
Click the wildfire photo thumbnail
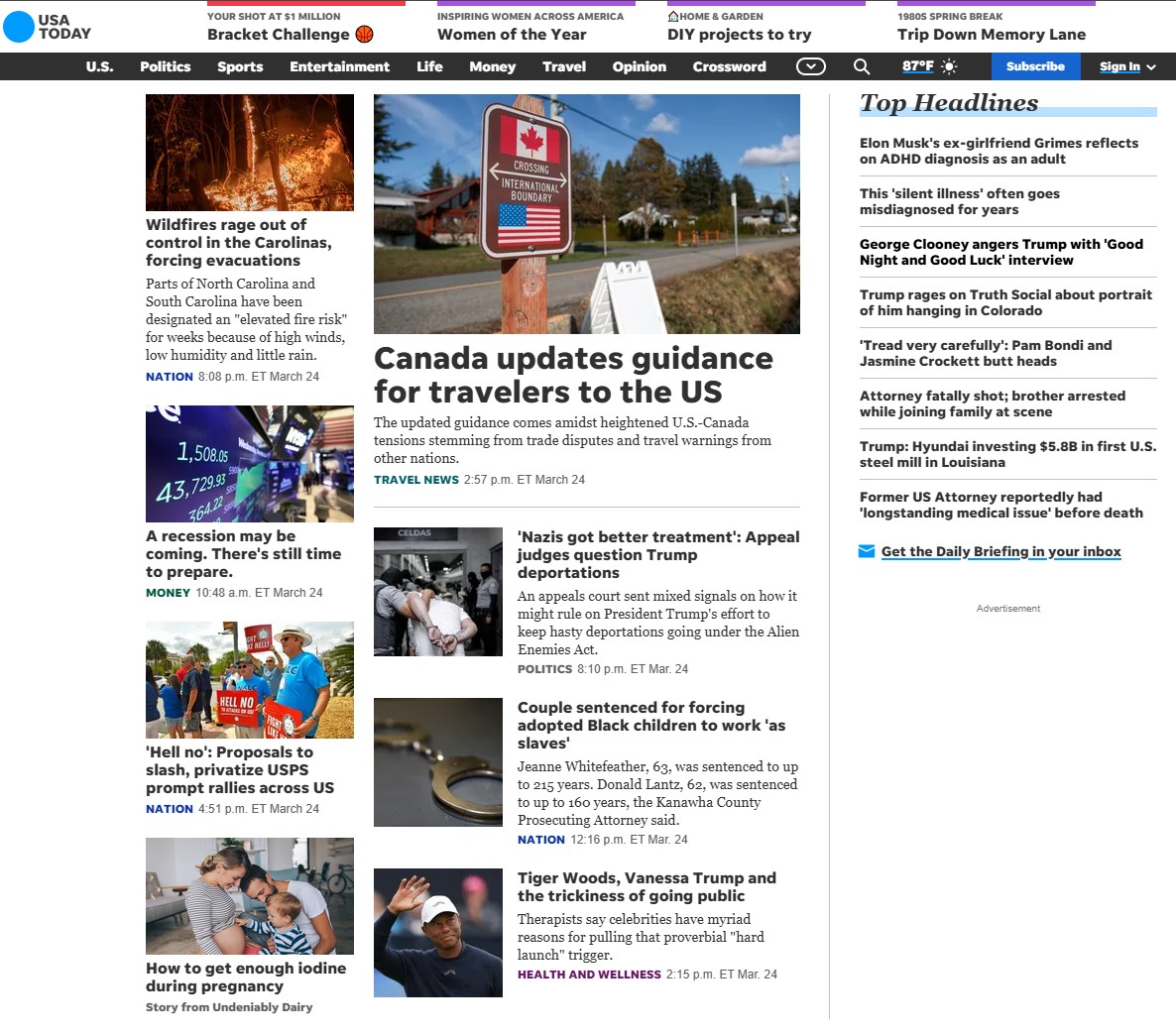pyautogui.click(x=250, y=153)
